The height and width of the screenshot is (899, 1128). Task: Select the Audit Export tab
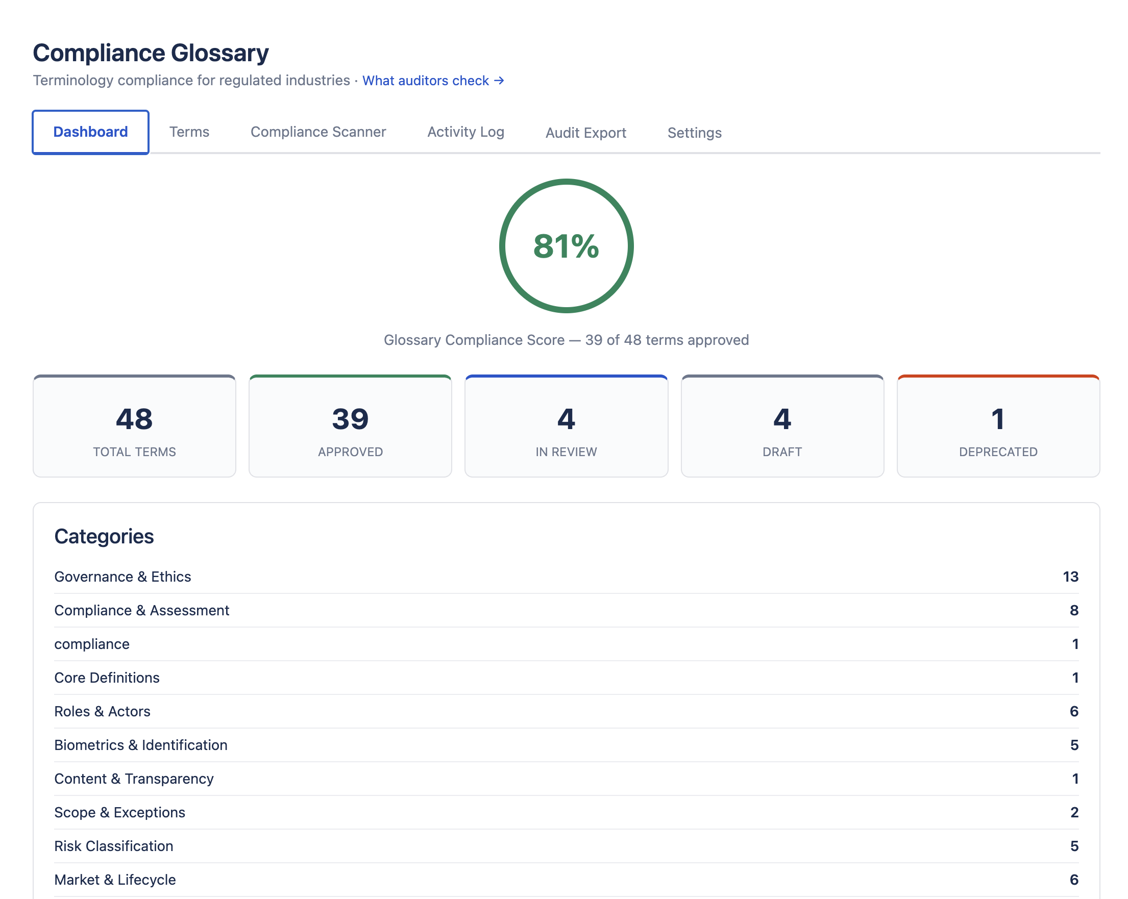pos(585,132)
